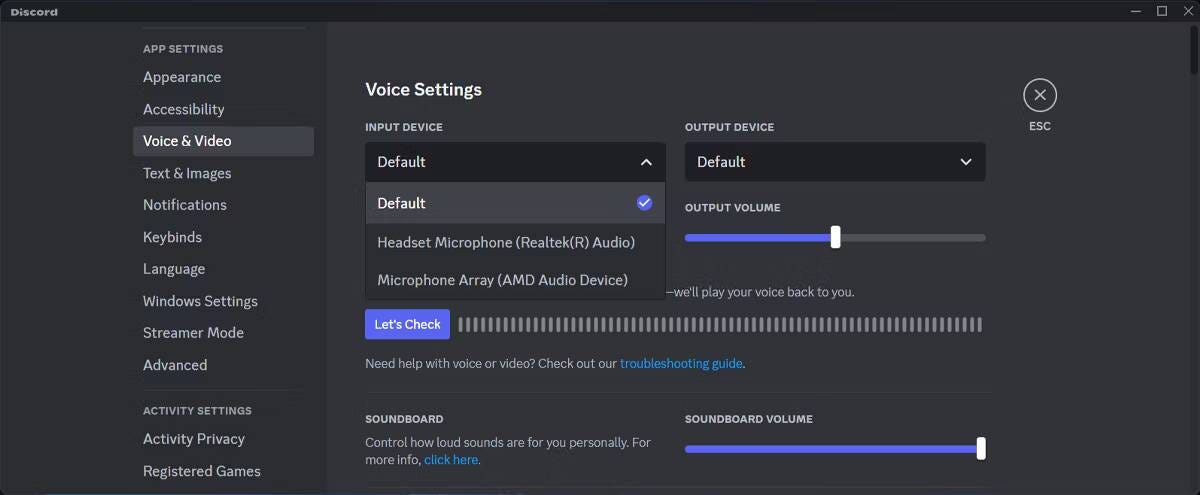Follow the soundboard 'click here' link
The image size is (1200, 495).
tap(451, 460)
